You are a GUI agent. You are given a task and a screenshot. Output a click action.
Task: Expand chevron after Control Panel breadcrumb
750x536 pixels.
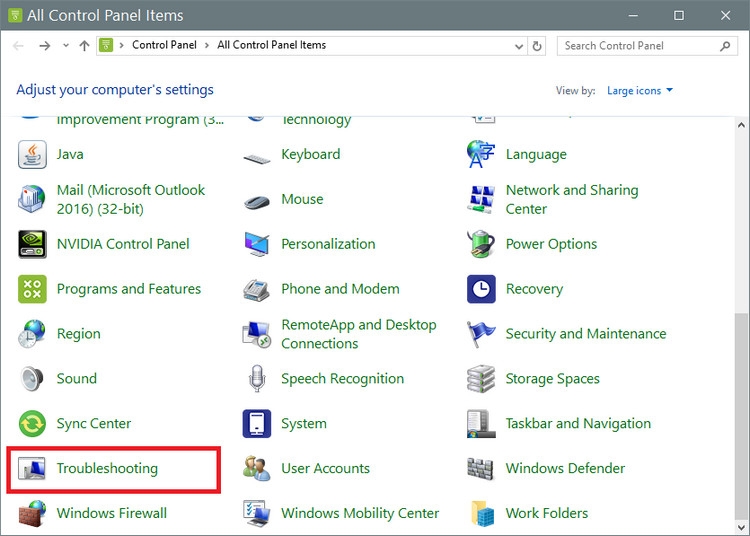207,45
